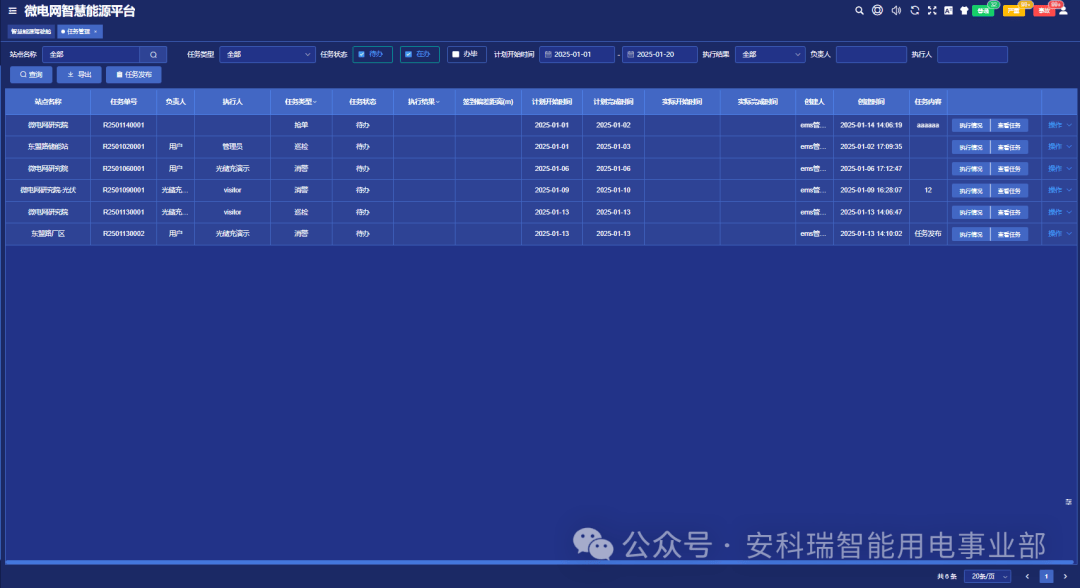Click the 查询 query button

[x=31, y=74]
